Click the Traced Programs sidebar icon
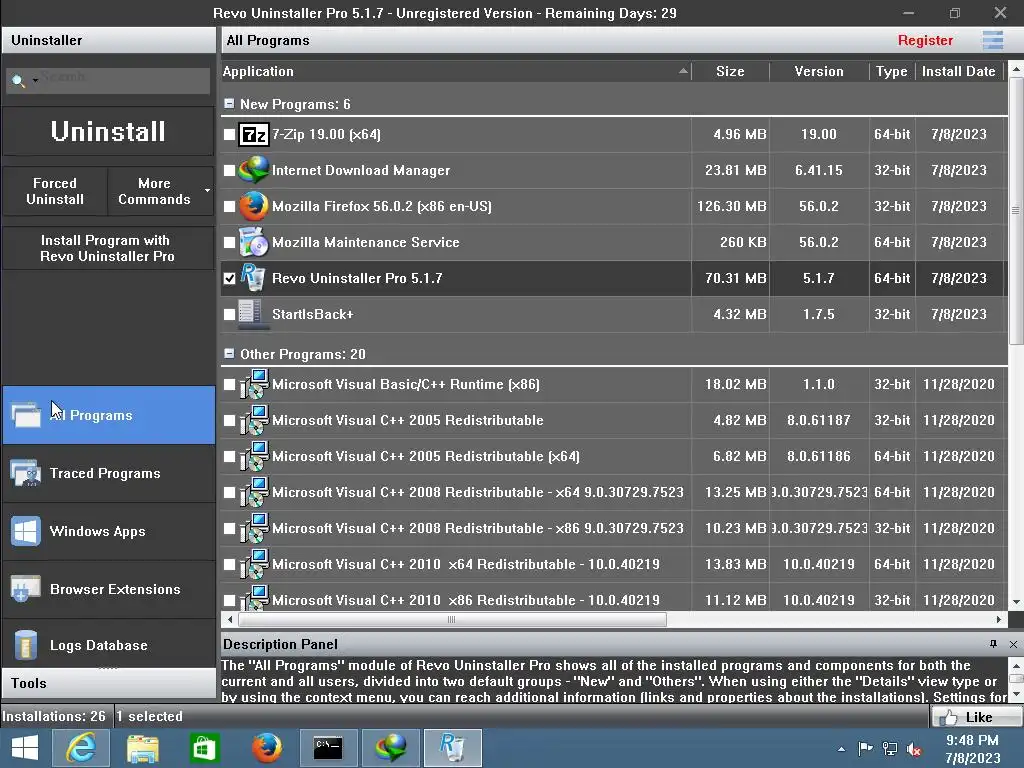1024x768 pixels. point(25,473)
